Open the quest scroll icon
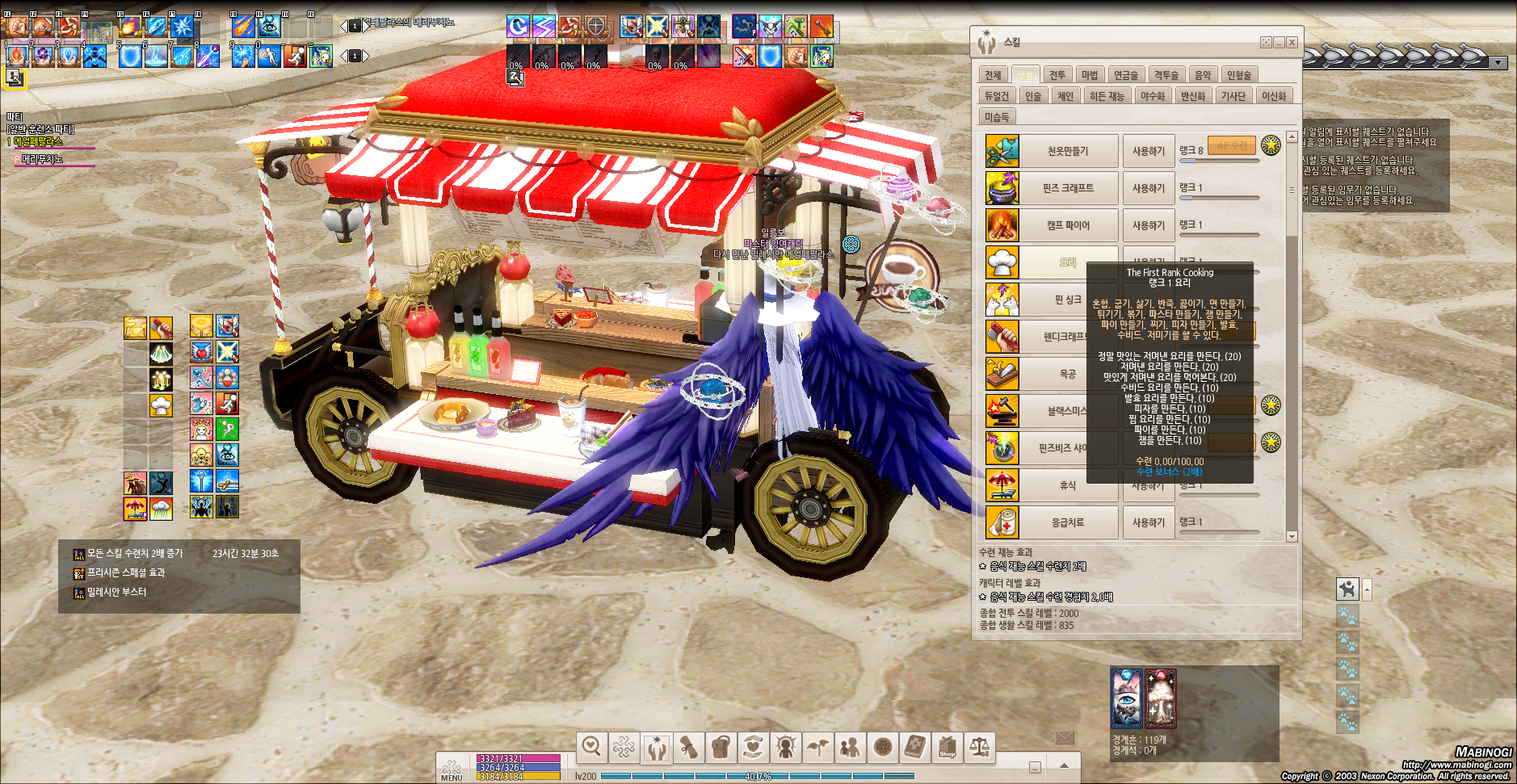This screenshot has width=1517, height=784. coord(688,747)
